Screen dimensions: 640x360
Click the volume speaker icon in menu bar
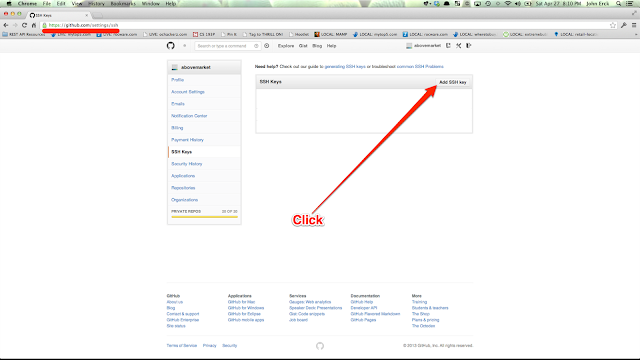pyautogui.click(x=518, y=3)
